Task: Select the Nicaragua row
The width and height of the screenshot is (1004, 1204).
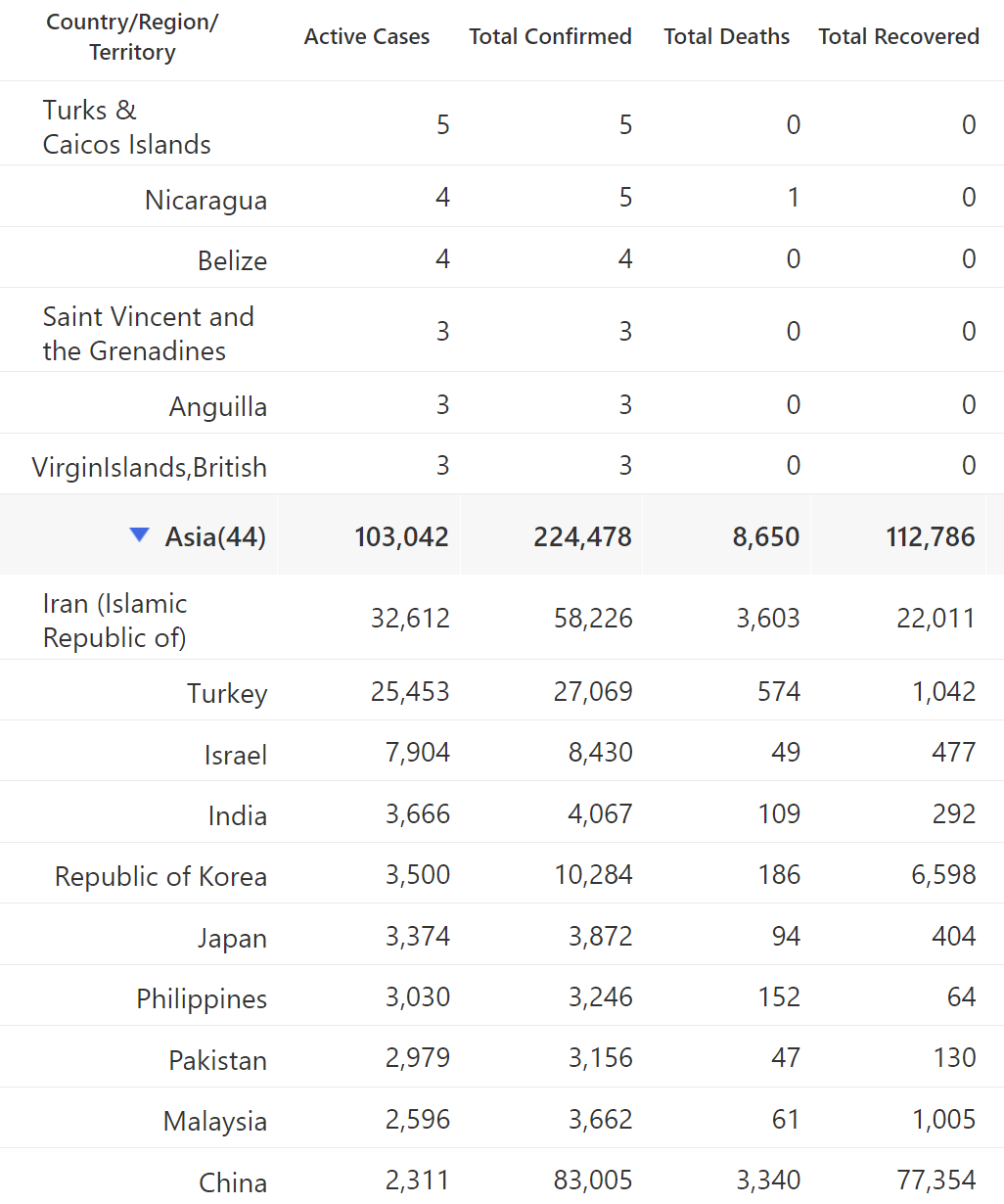Action: click(x=502, y=197)
